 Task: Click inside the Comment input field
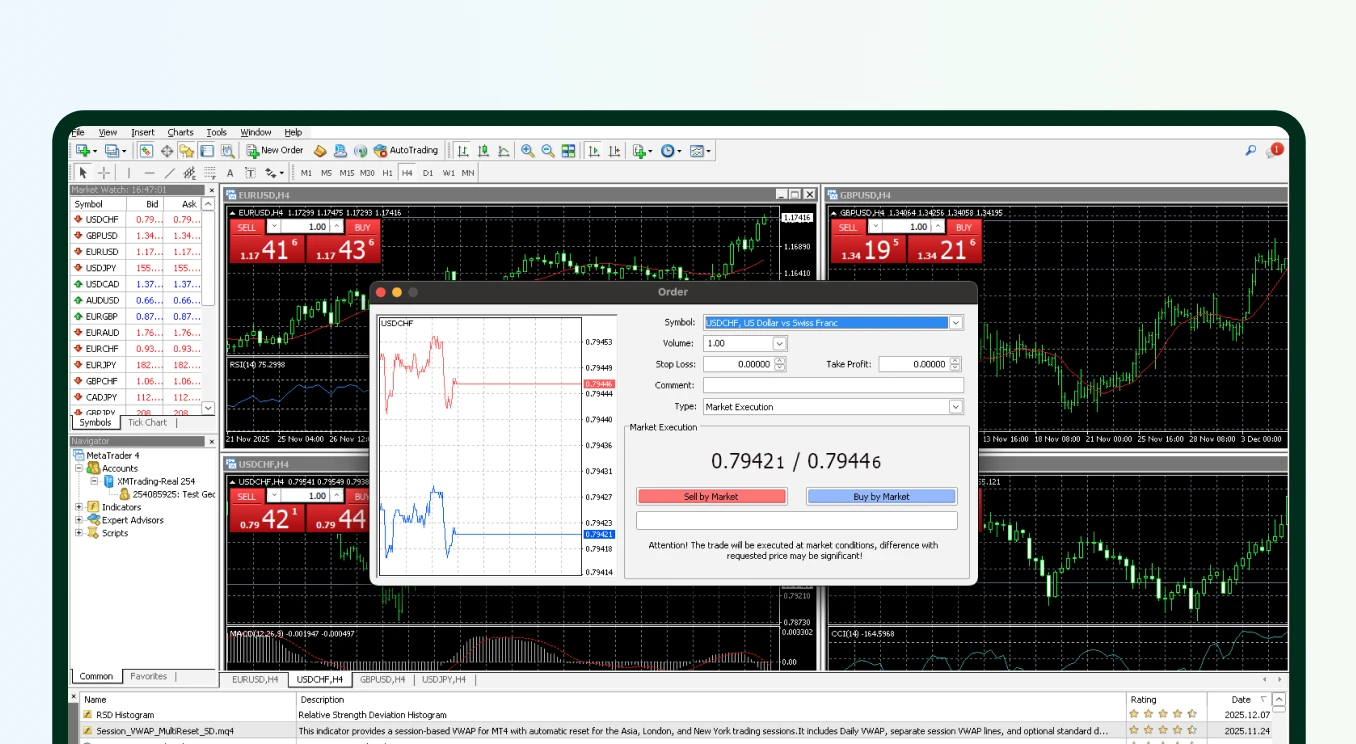pyautogui.click(x=832, y=385)
